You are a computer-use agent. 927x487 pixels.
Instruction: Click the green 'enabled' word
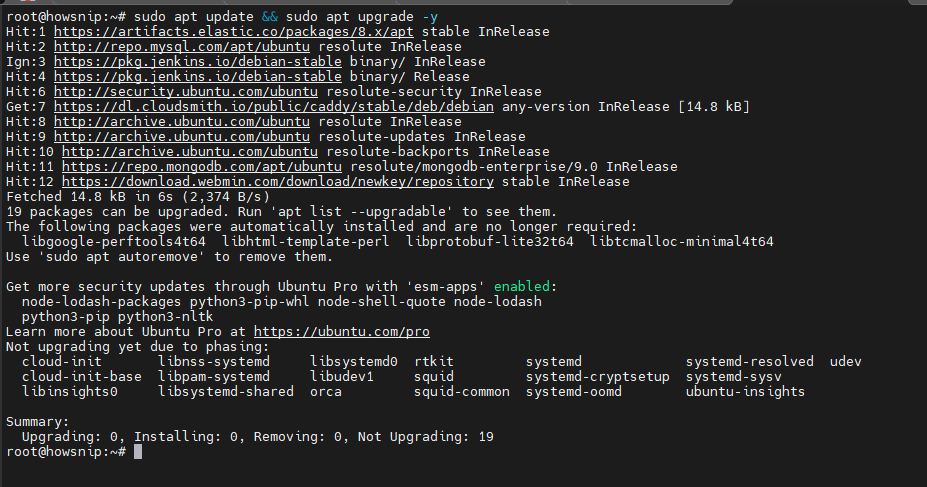pos(522,287)
